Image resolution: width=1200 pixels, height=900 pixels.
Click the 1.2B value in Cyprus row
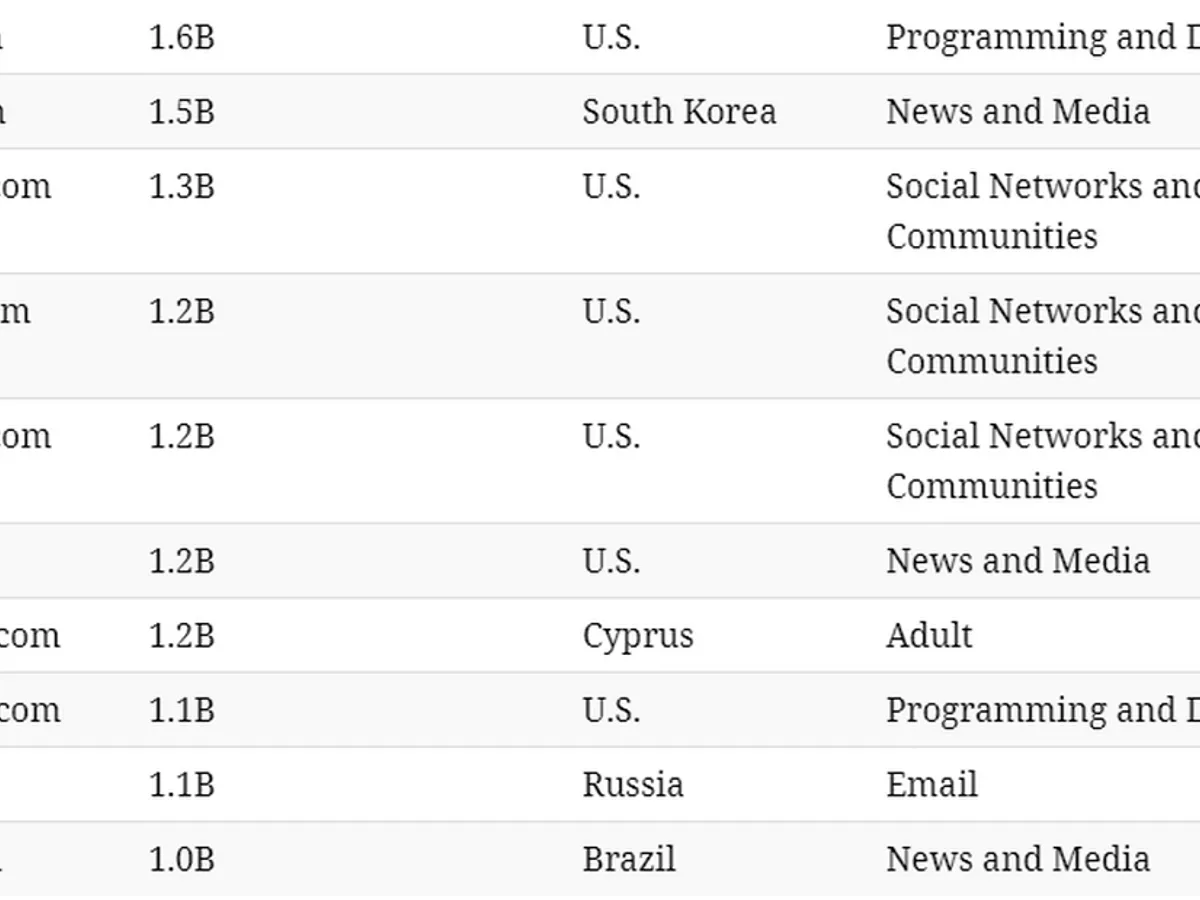[x=181, y=636]
